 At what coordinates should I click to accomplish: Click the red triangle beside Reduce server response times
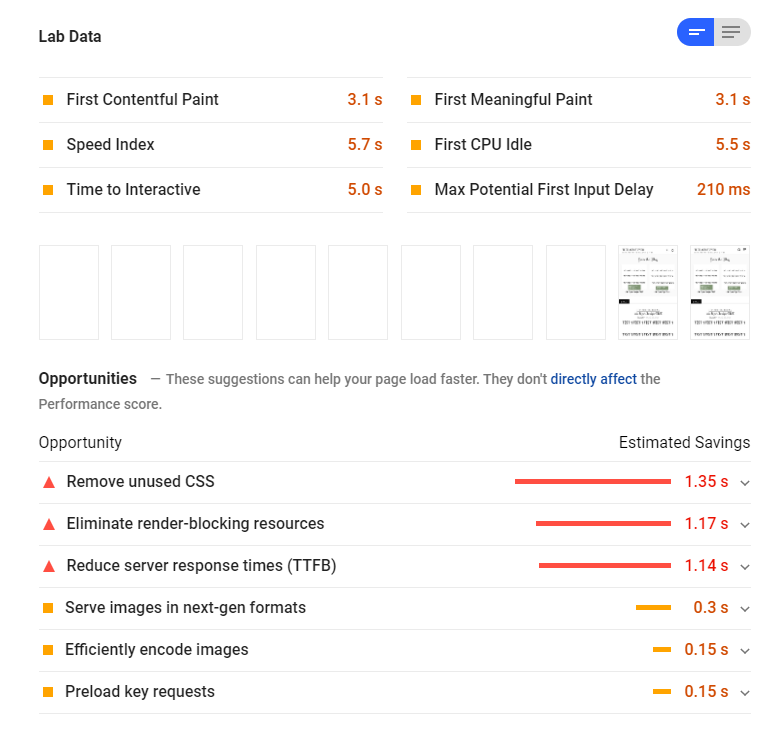pos(49,566)
